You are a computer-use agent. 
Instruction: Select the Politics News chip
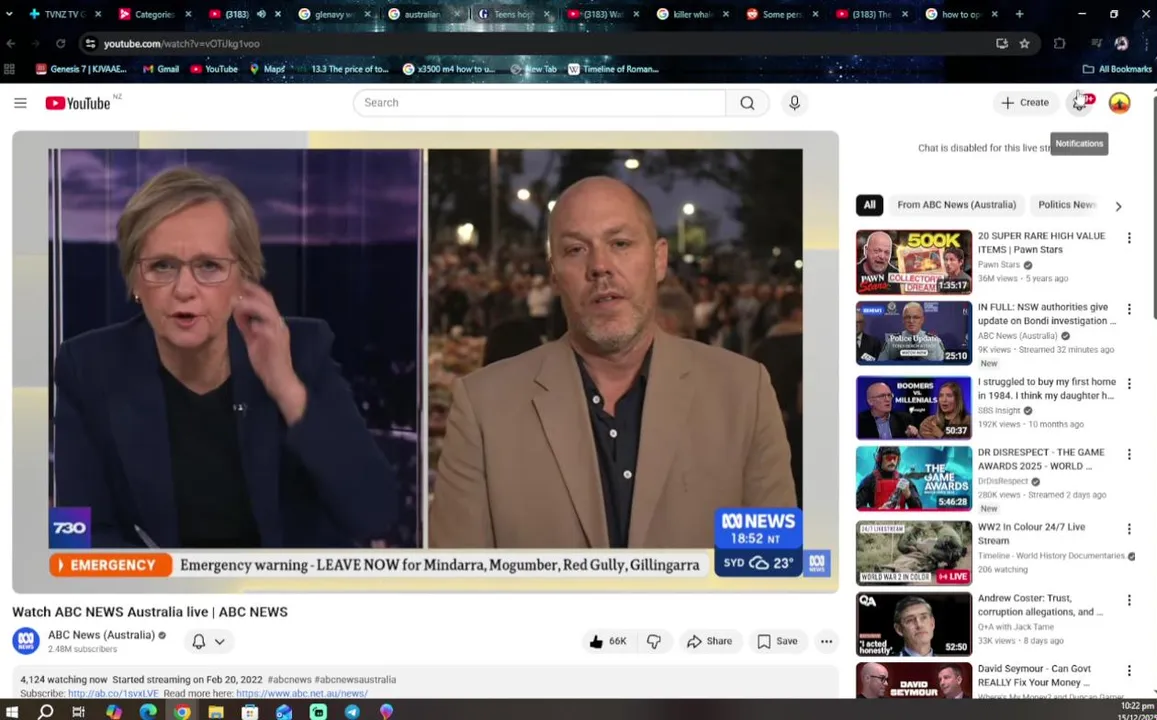click(1067, 205)
